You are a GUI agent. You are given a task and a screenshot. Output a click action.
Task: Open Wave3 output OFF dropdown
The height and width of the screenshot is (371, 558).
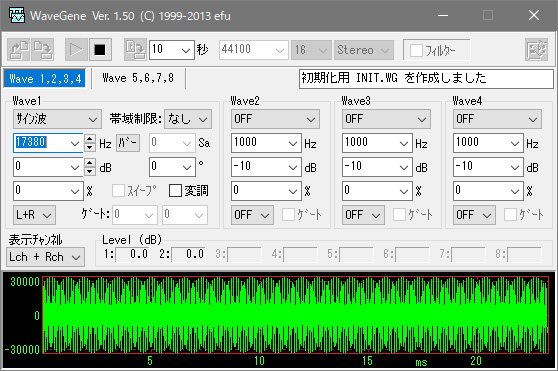(363, 215)
